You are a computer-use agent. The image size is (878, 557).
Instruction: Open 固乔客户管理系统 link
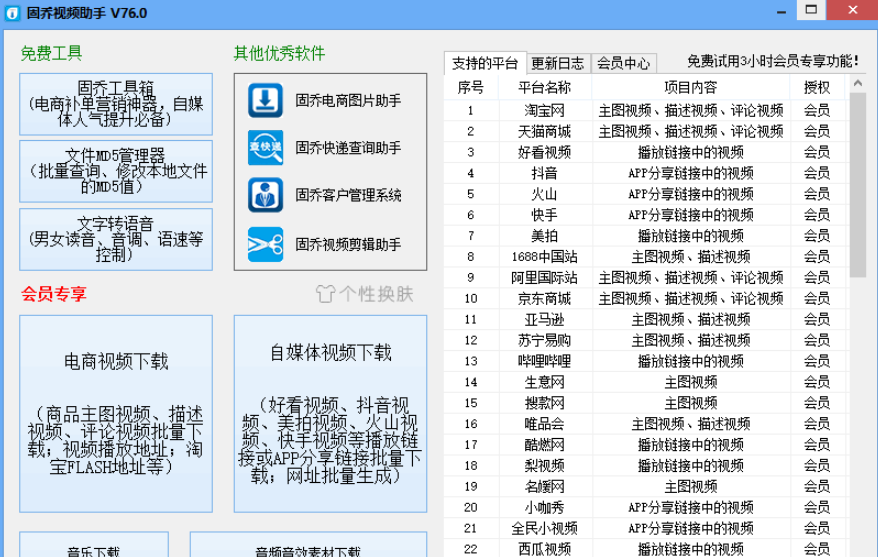click(348, 195)
